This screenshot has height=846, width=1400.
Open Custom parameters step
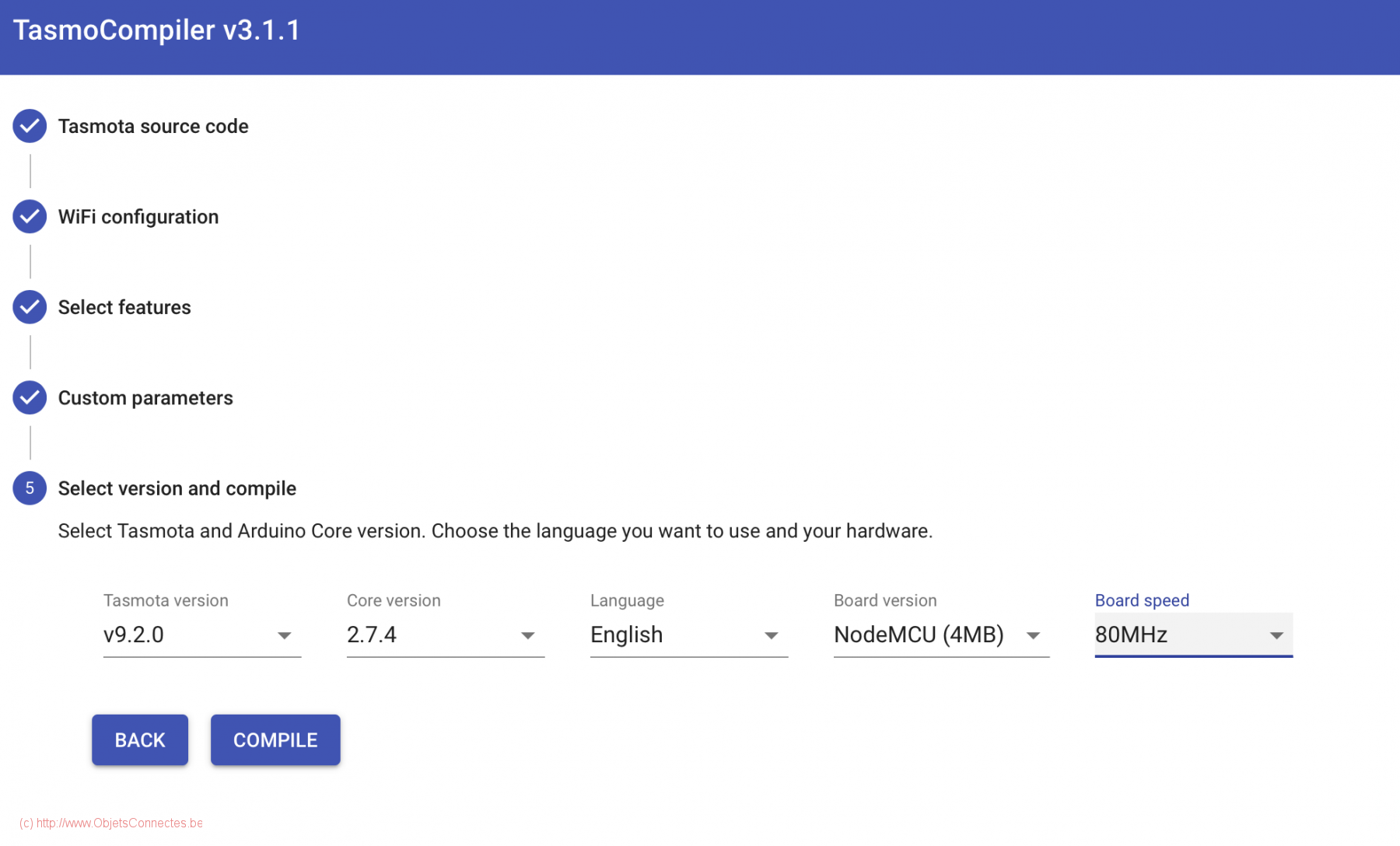[x=145, y=398]
